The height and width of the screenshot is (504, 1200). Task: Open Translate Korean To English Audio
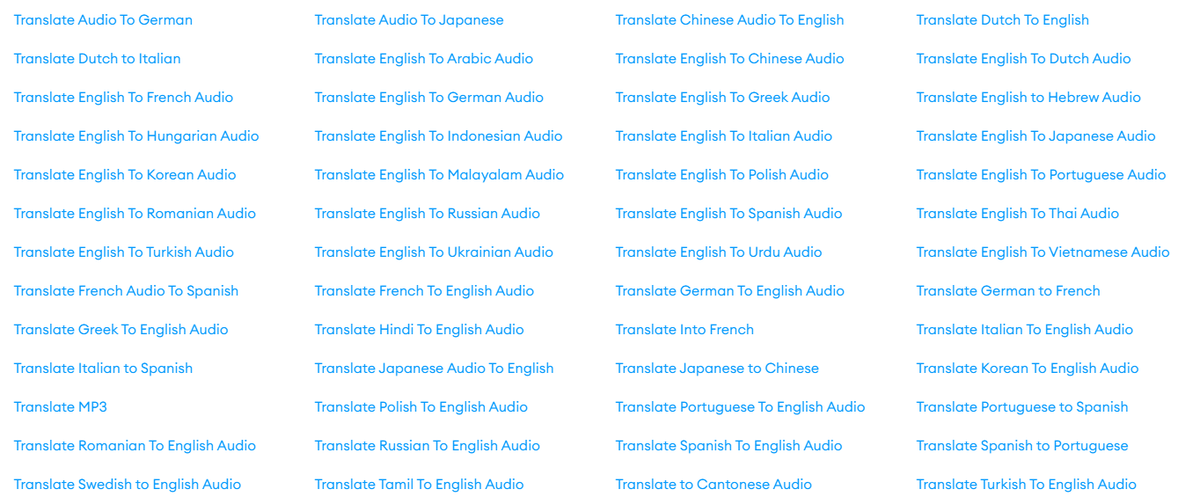[1028, 369]
